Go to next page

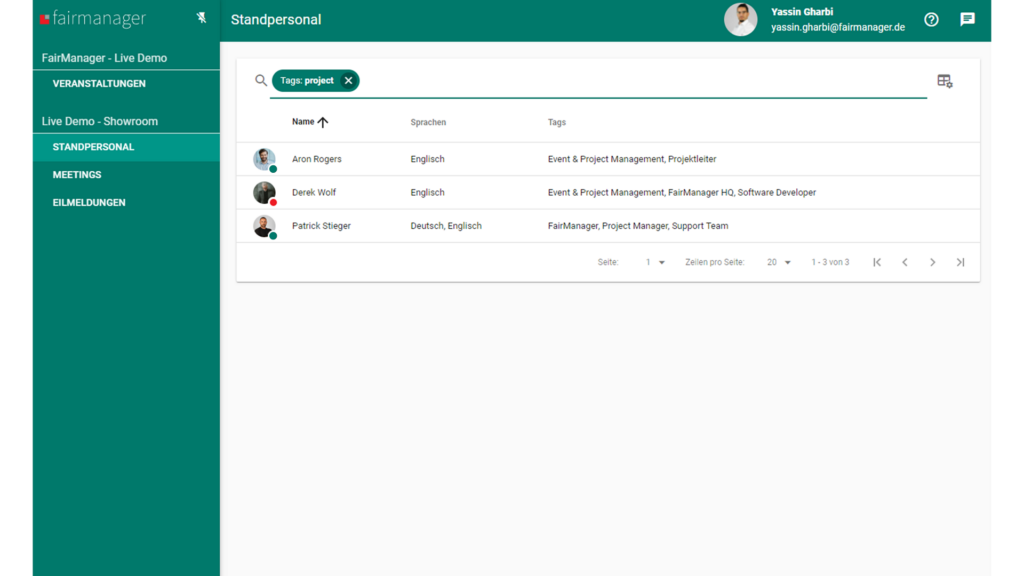tap(933, 262)
